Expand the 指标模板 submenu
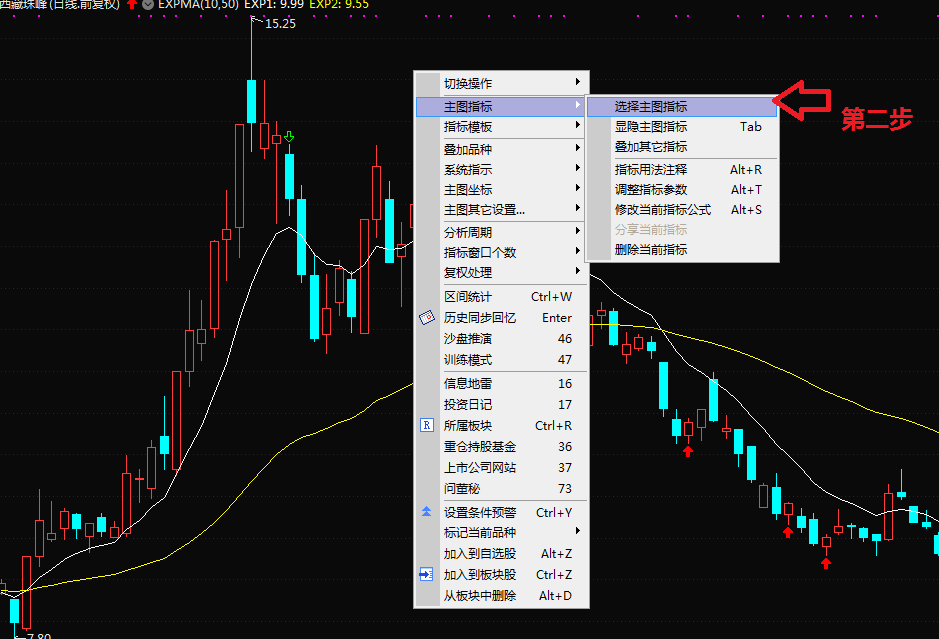Image resolution: width=939 pixels, height=639 pixels. [x=502, y=126]
